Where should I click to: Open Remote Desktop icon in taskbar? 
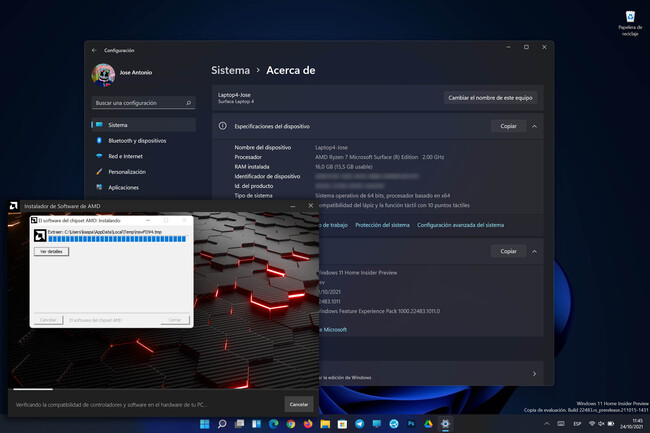point(377,424)
